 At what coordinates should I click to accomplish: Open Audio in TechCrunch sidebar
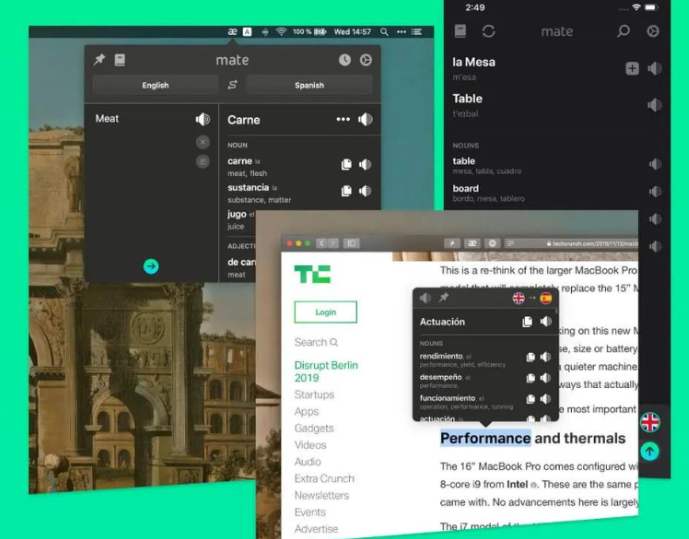coord(308,462)
